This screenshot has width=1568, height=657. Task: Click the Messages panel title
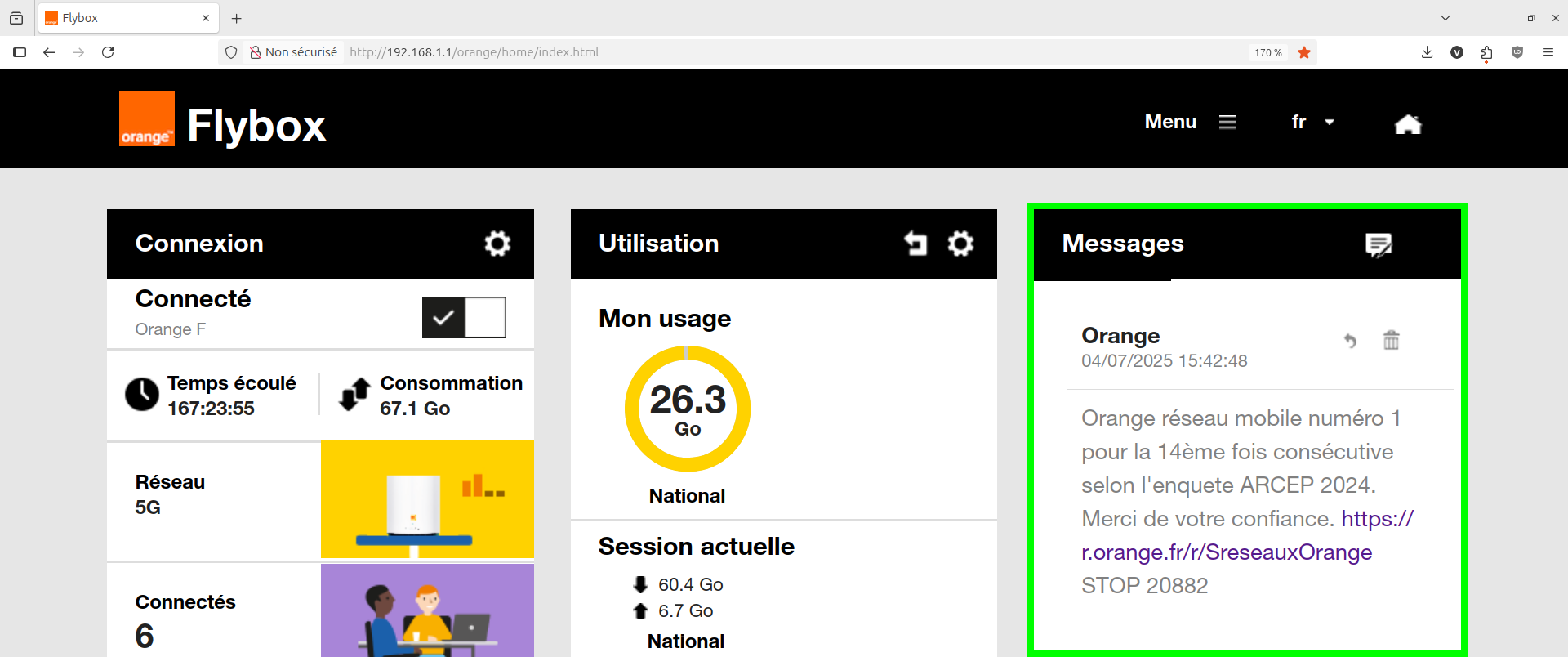1123,244
